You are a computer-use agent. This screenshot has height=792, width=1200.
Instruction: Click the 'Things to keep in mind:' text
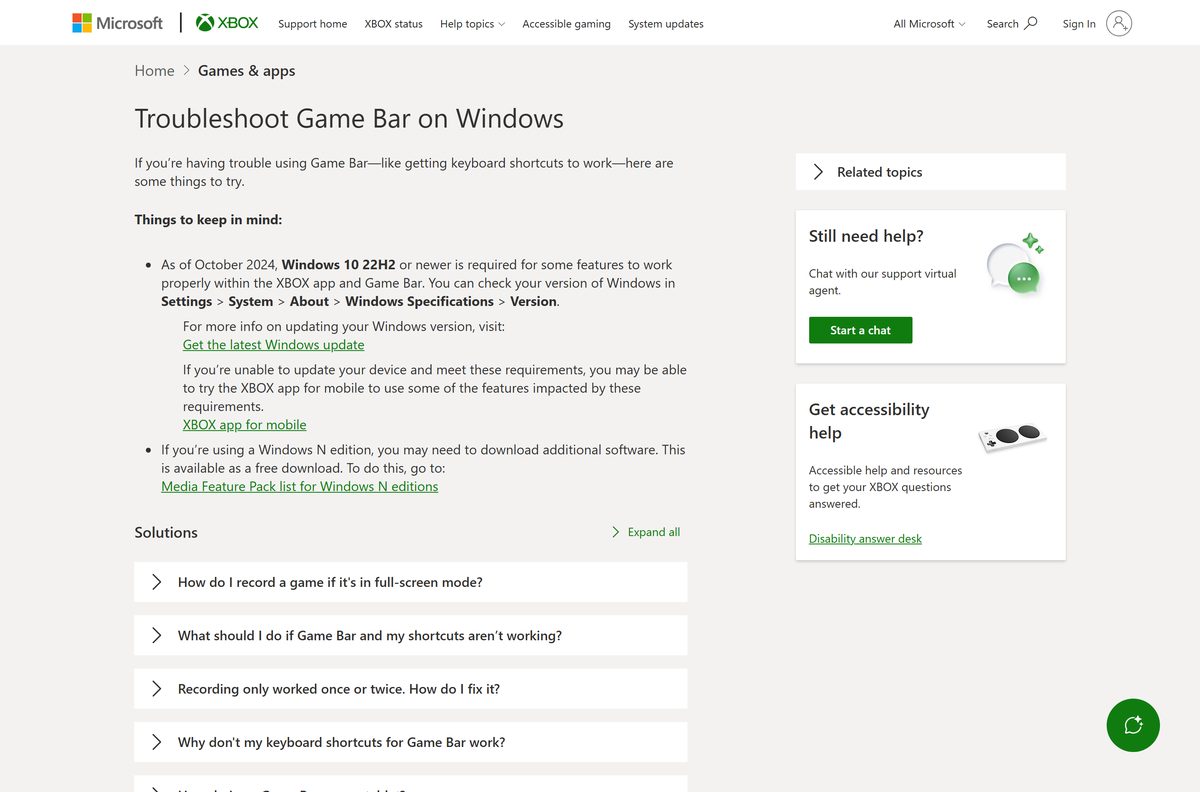pos(208,220)
